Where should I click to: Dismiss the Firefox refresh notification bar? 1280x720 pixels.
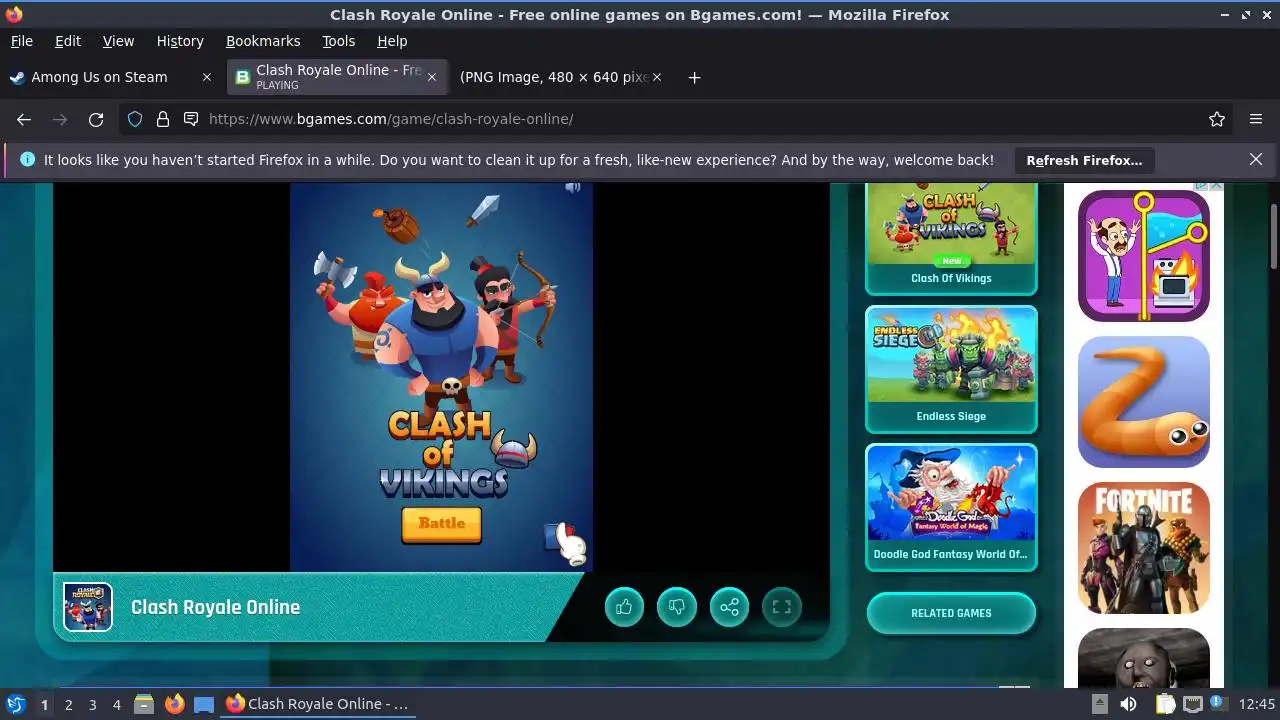1256,159
